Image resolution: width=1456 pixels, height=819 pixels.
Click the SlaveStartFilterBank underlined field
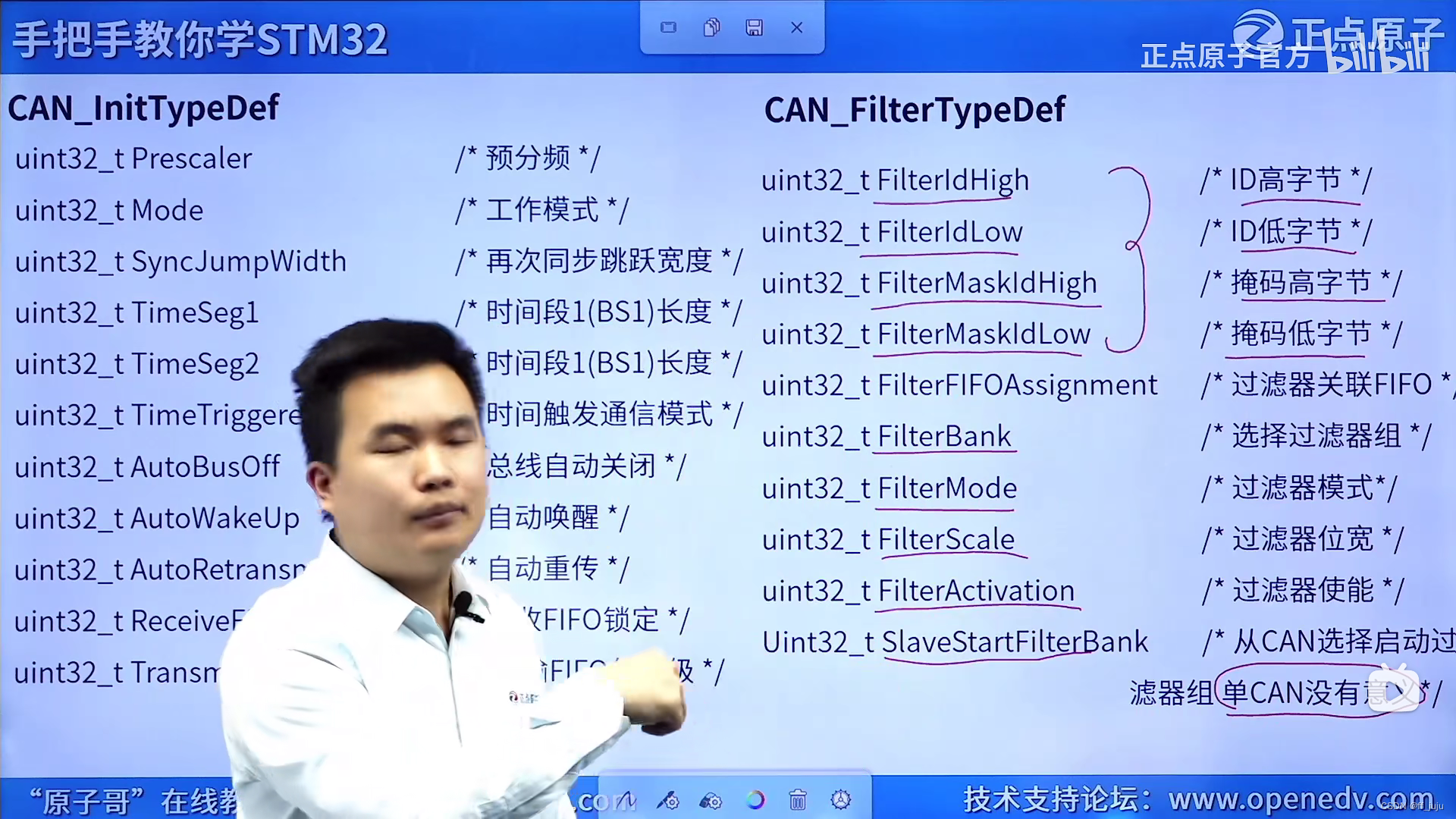click(1014, 641)
